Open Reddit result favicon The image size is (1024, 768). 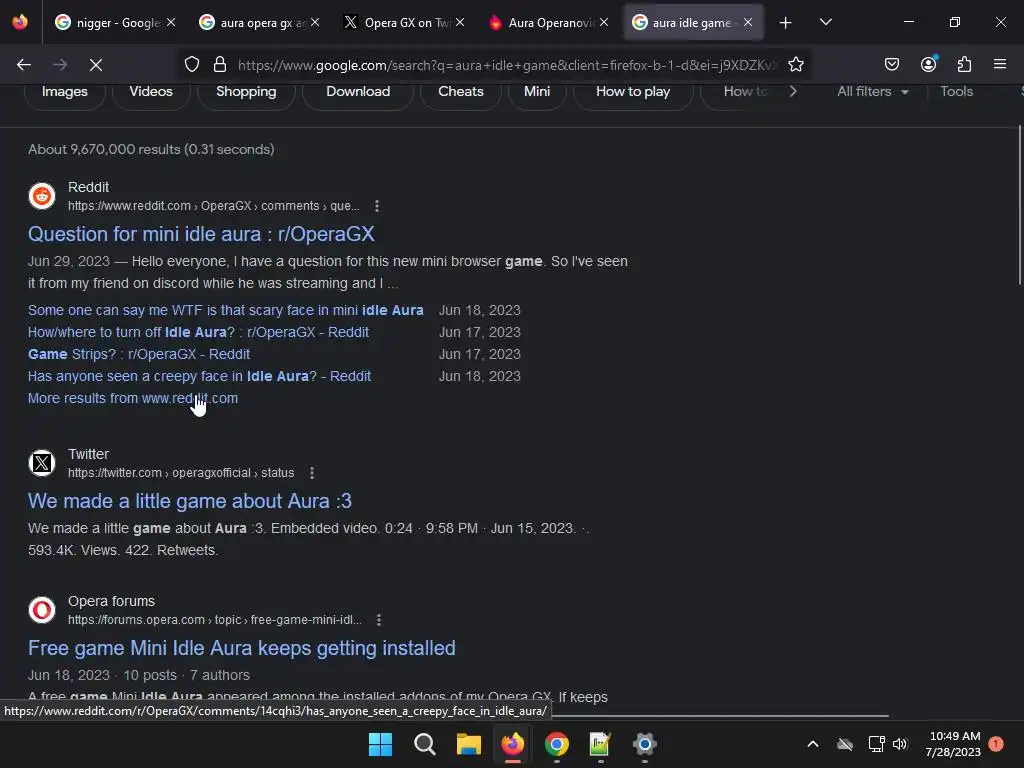click(42, 196)
